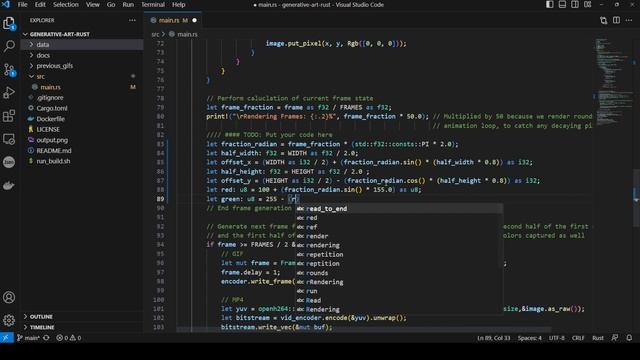This screenshot has width=640, height=360.
Task: Open the Run and Debug view
Action: [x=9, y=93]
